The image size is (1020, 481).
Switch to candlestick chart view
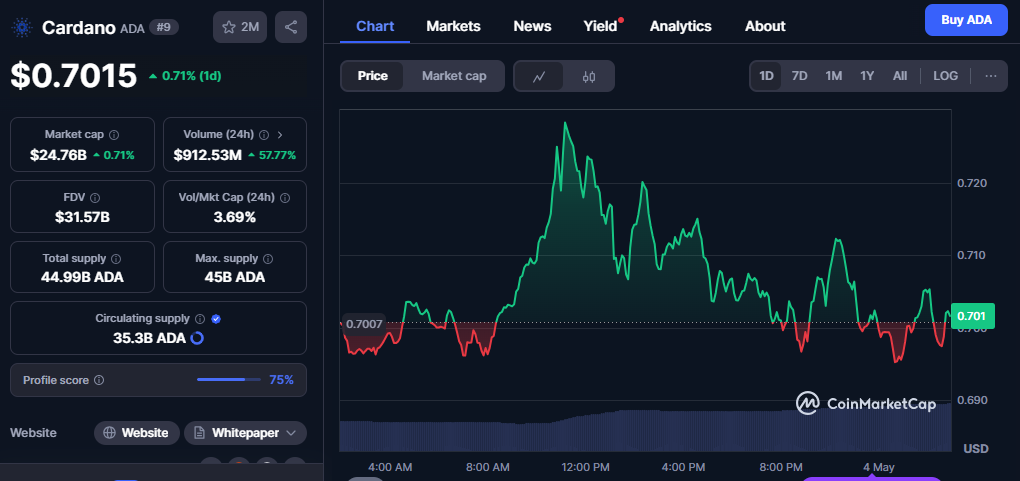[589, 76]
